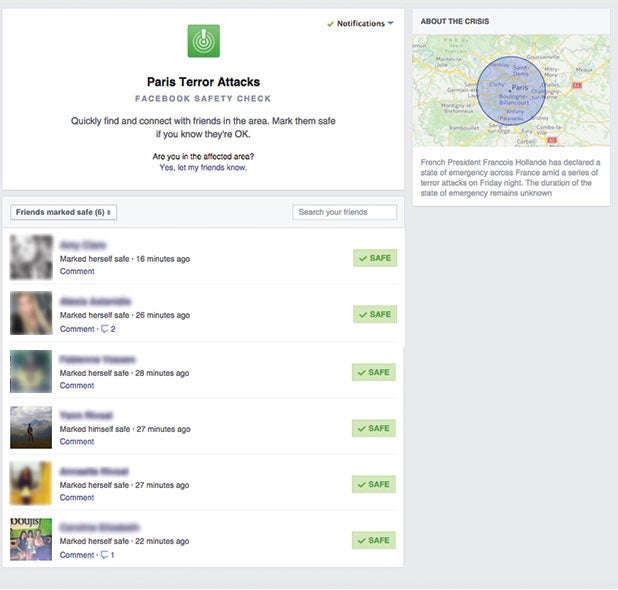Click the checkmark icon beside Notifications
Image resolution: width=618 pixels, height=590 pixels.
click(330, 23)
